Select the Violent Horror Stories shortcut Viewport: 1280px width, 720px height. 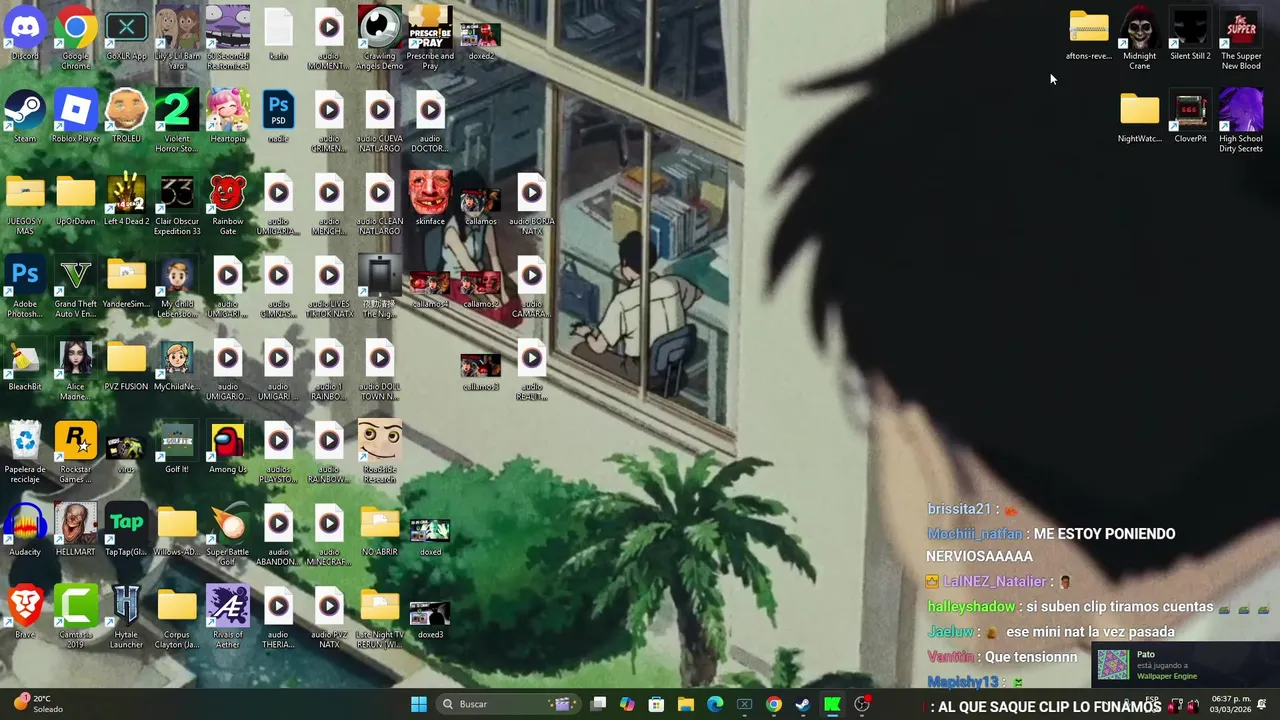tap(177, 121)
